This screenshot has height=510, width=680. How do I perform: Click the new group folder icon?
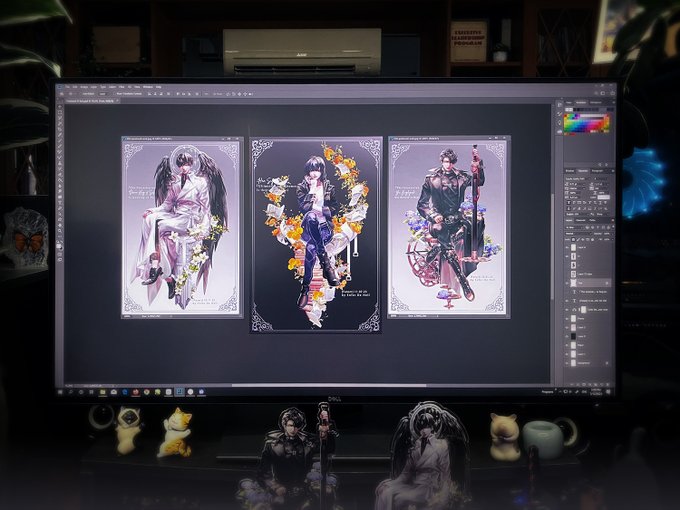click(x=596, y=385)
